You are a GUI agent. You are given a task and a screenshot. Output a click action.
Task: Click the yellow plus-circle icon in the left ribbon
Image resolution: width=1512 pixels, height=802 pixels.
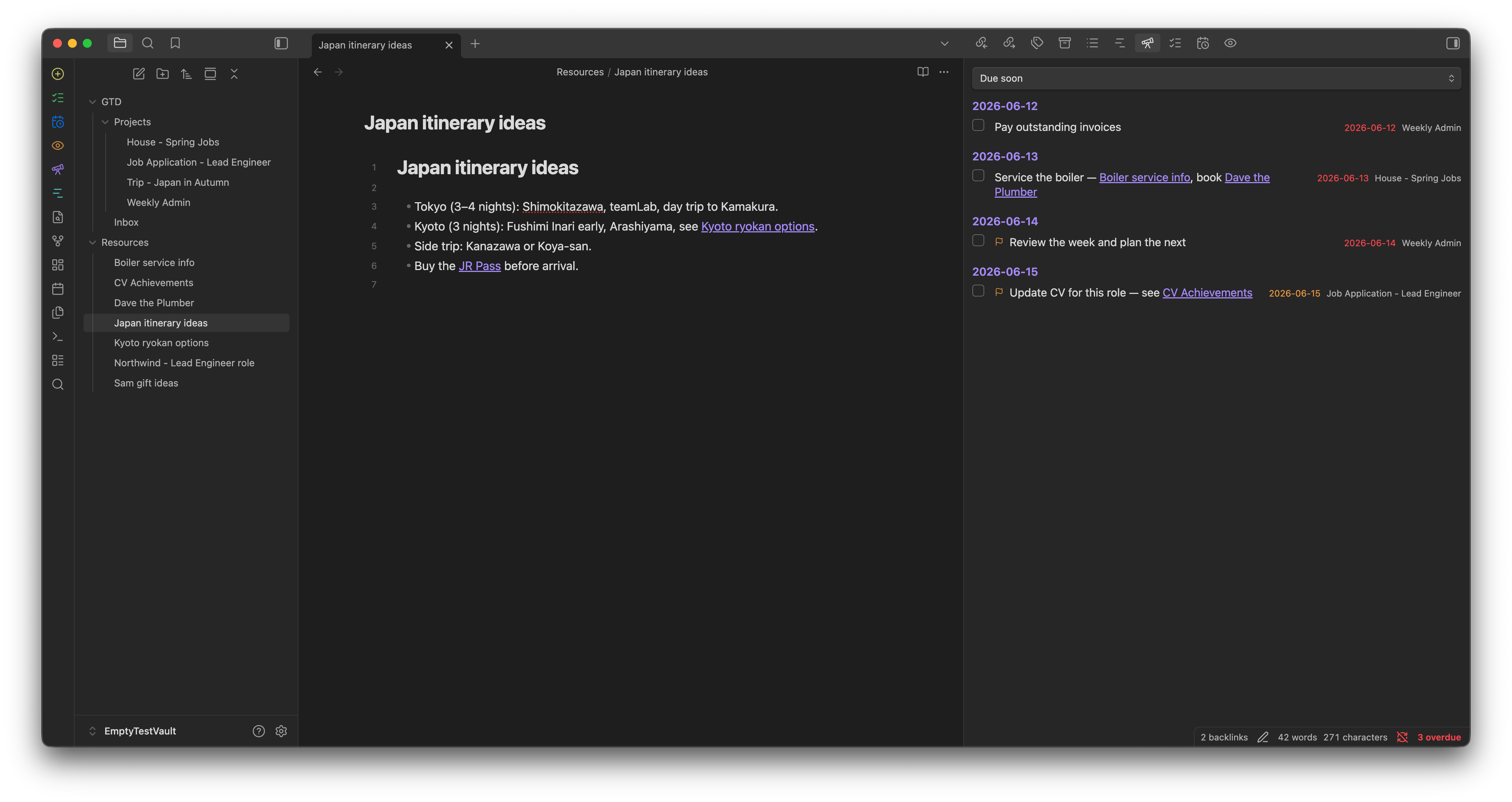coord(57,74)
